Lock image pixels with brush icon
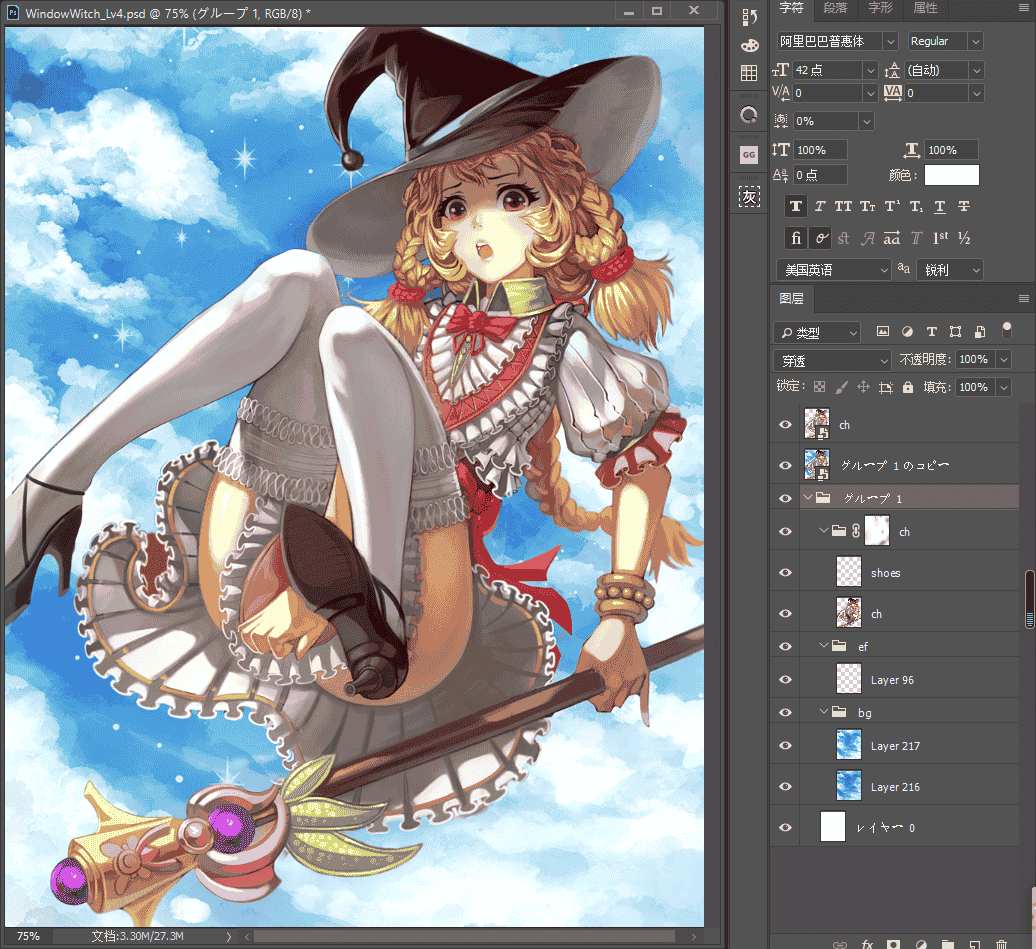Image resolution: width=1036 pixels, height=949 pixels. click(841, 387)
